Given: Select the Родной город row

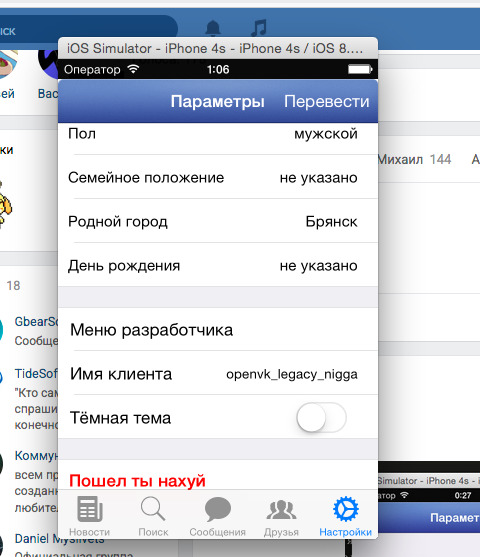Looking at the screenshot, I should (218, 221).
